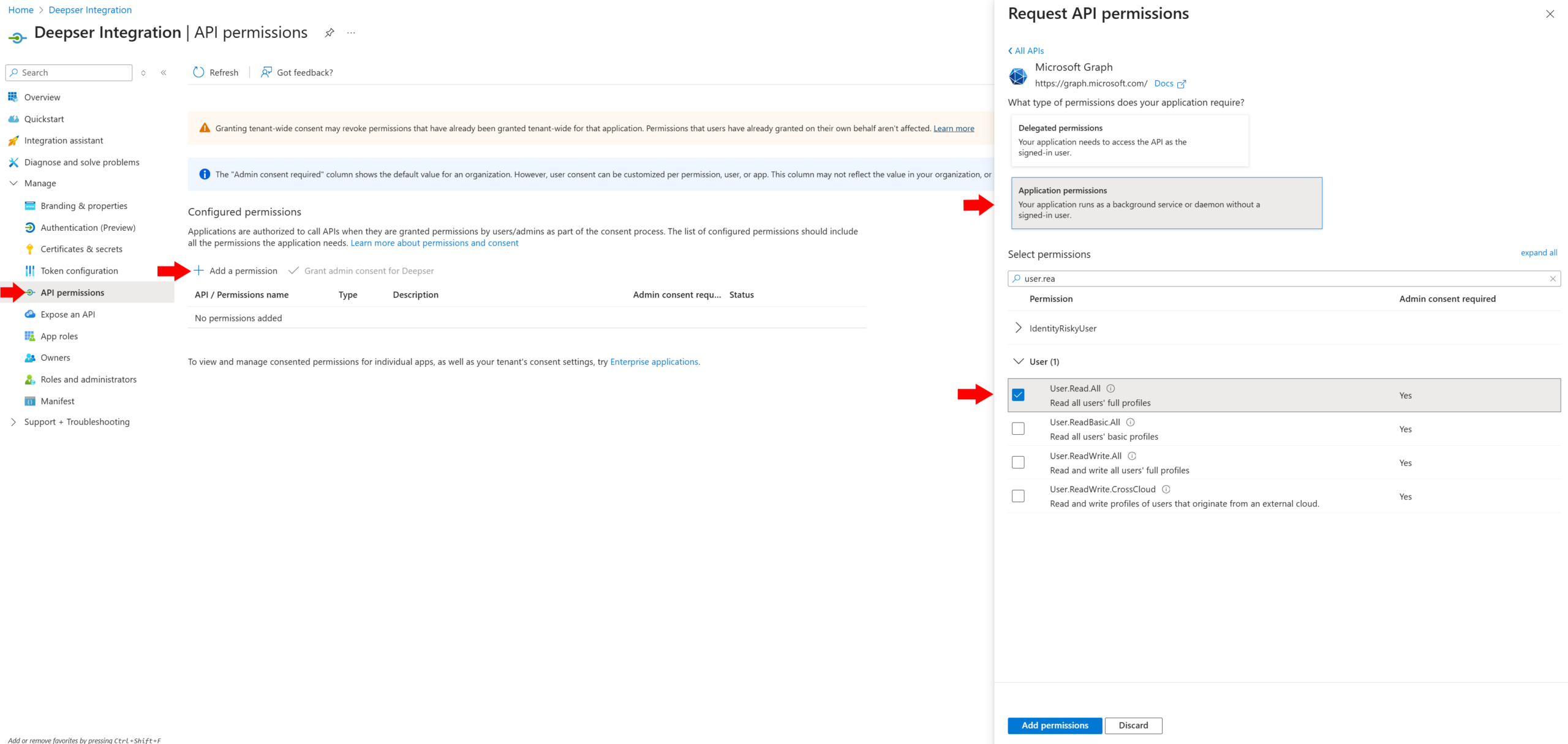Go back via All APIs link

[1026, 51]
